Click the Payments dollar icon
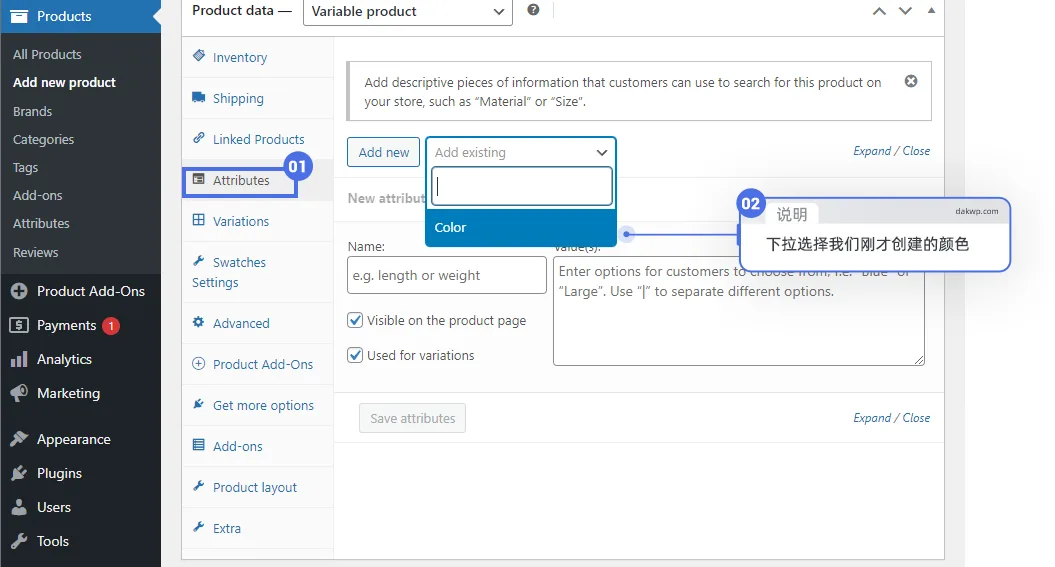 (19, 325)
